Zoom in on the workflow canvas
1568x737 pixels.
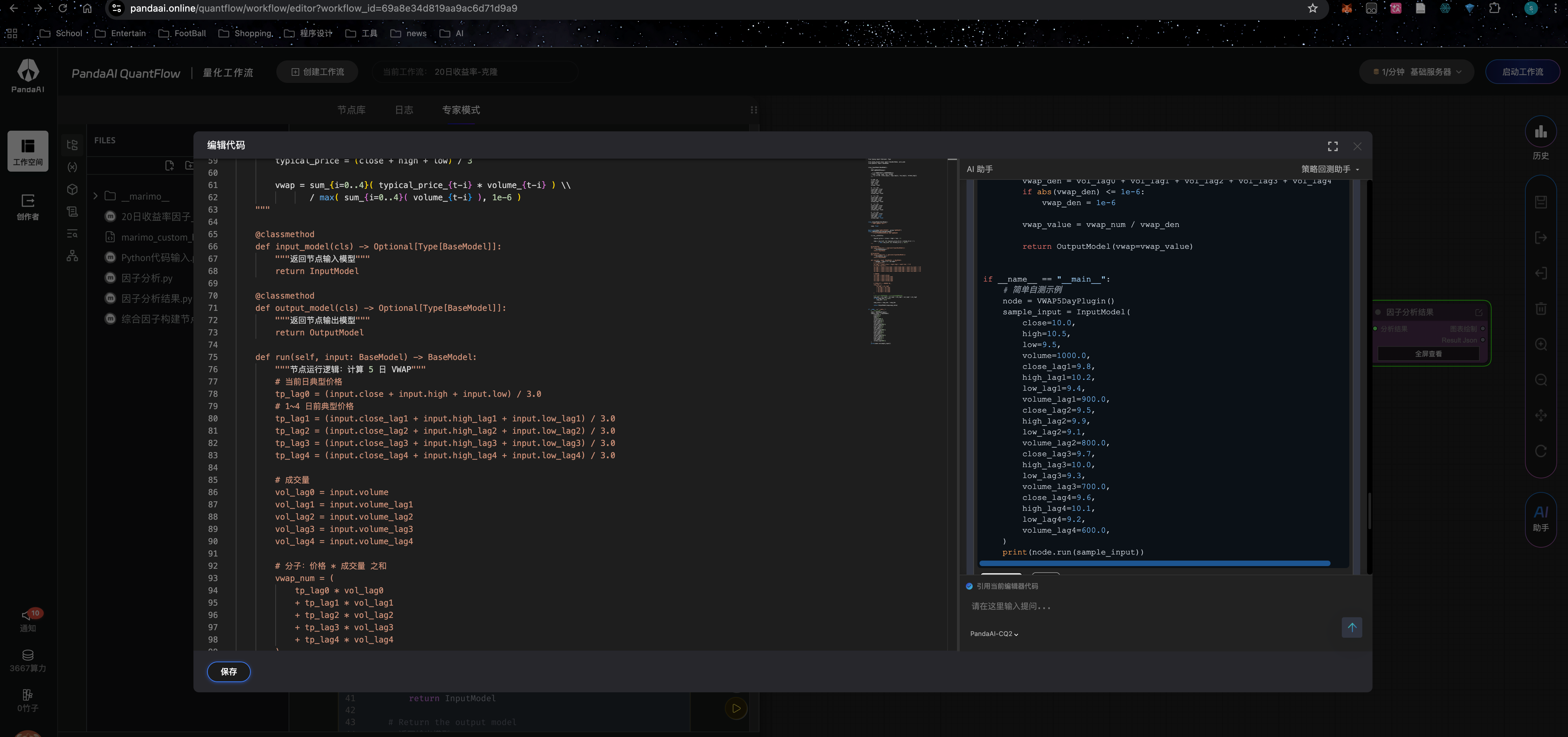click(x=1541, y=345)
